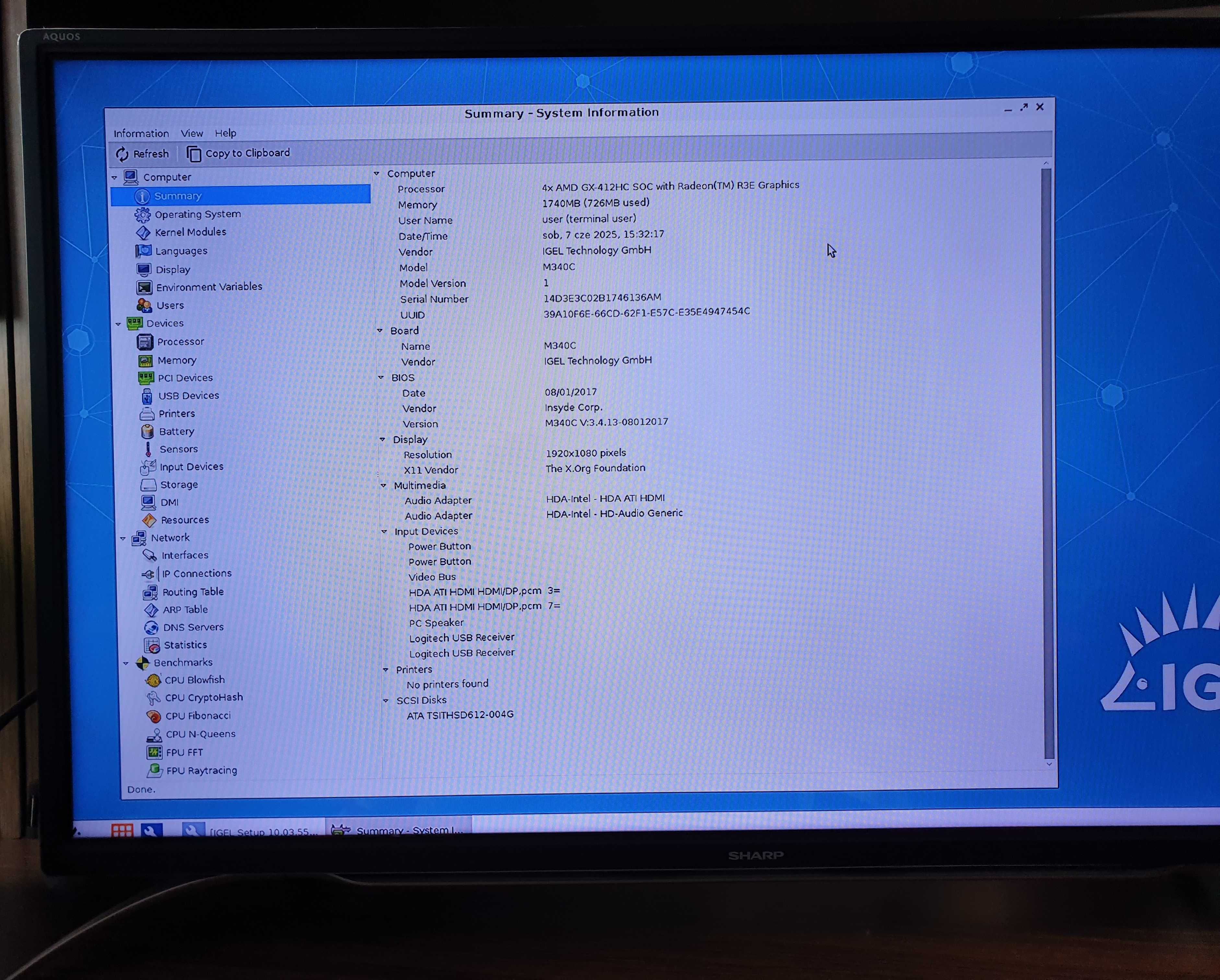Click the Copy to Clipboard icon
This screenshot has width=1220, height=980.
pyautogui.click(x=194, y=153)
